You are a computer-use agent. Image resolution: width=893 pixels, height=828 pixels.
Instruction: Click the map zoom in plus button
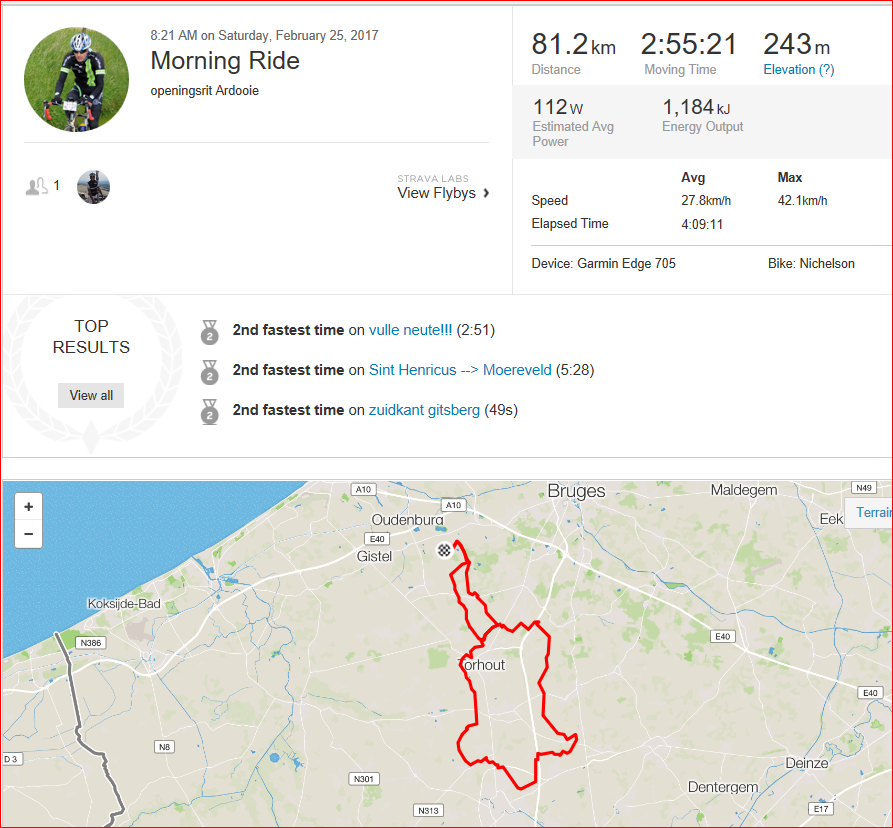[28, 507]
